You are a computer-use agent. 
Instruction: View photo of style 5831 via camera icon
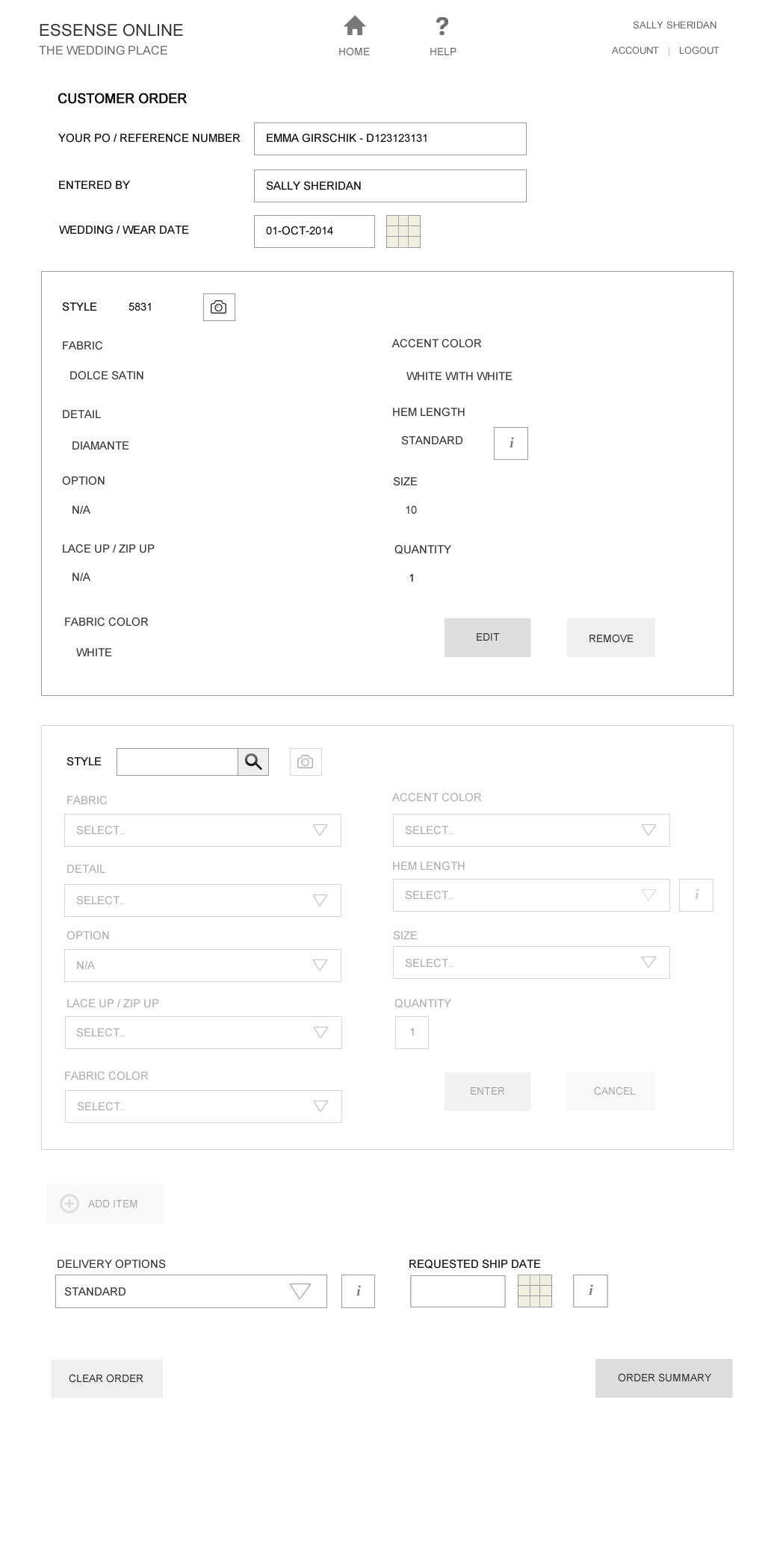point(219,308)
